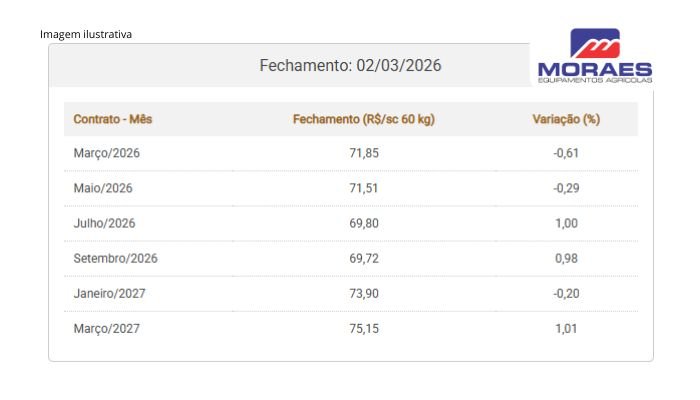
Task: Click the 'Imagem ilustrativa' caption text
Action: point(86,34)
